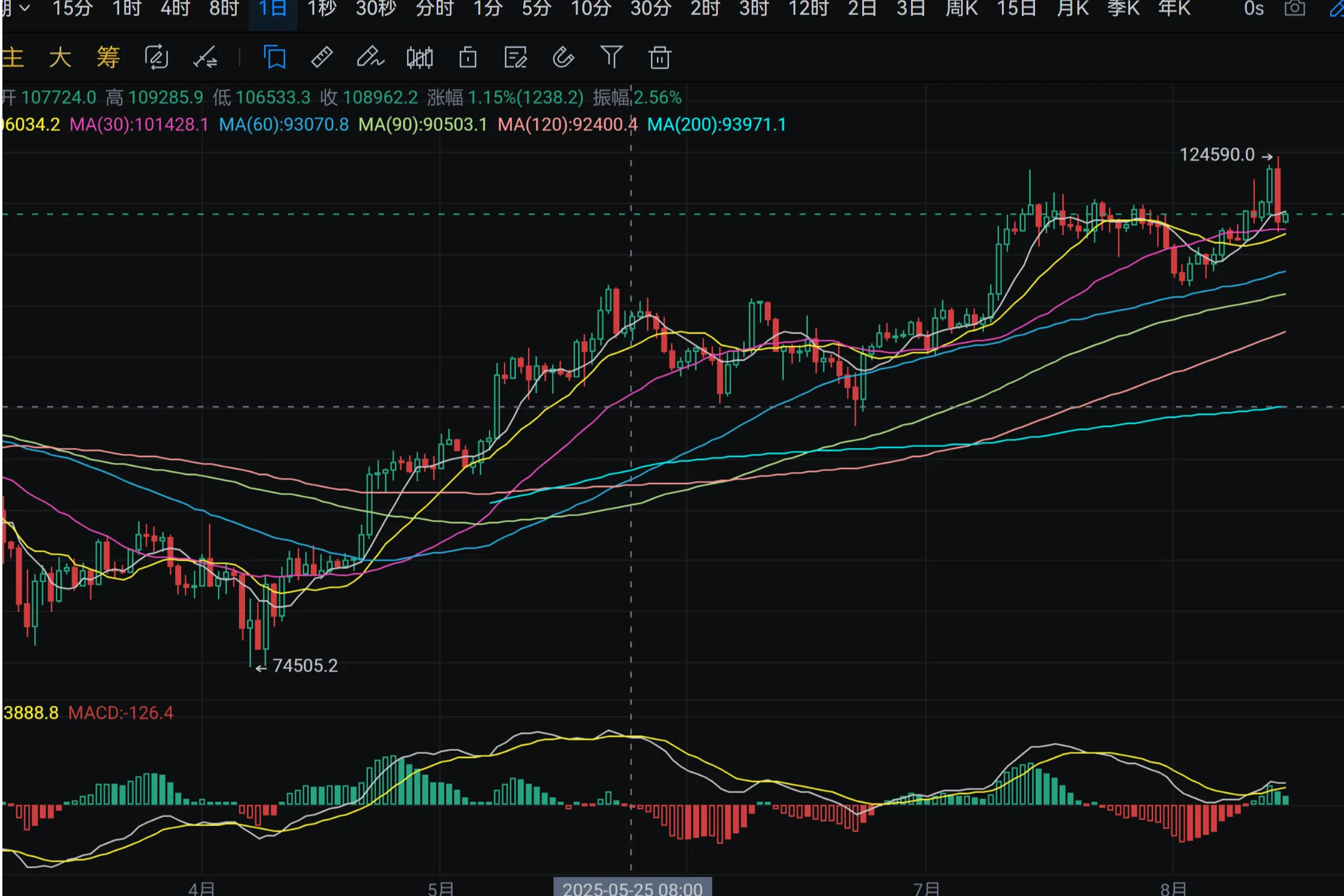Click the 4月 label on time axis
1344x896 pixels.
[202, 889]
